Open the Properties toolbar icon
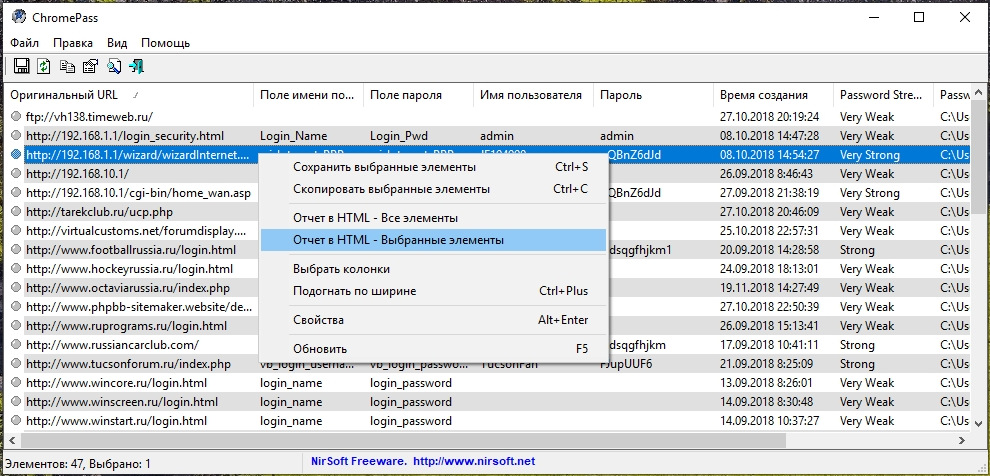The height and width of the screenshot is (476, 990). [90, 66]
